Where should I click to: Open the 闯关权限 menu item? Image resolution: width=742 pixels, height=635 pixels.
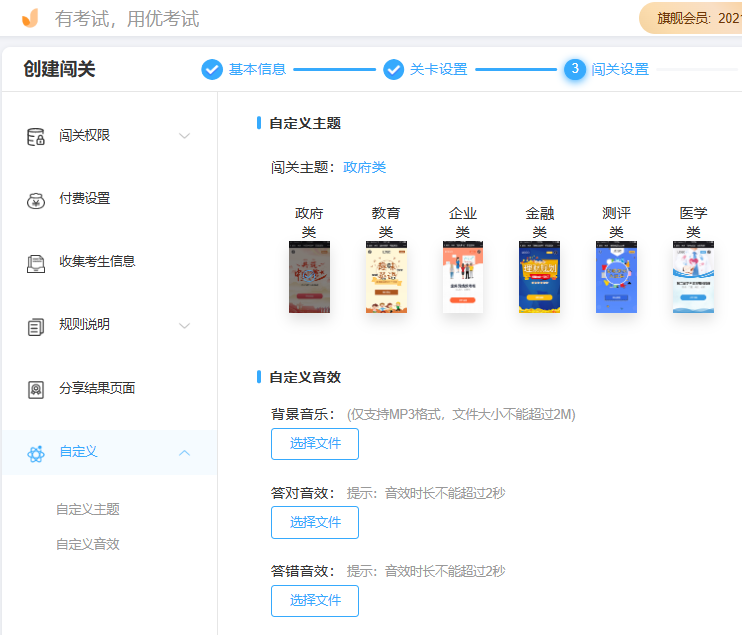point(109,136)
